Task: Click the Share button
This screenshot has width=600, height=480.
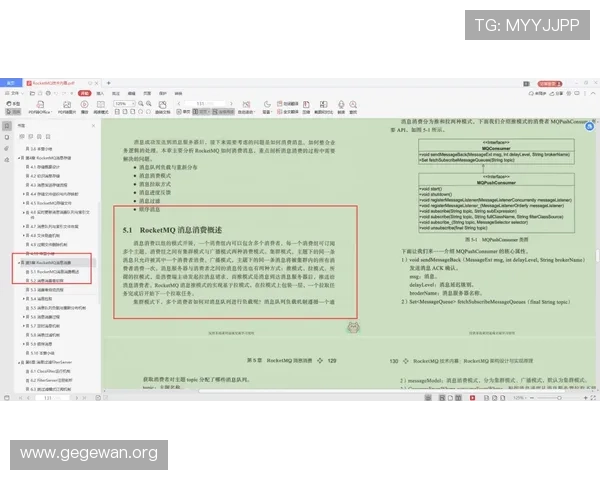Action: pos(556,93)
